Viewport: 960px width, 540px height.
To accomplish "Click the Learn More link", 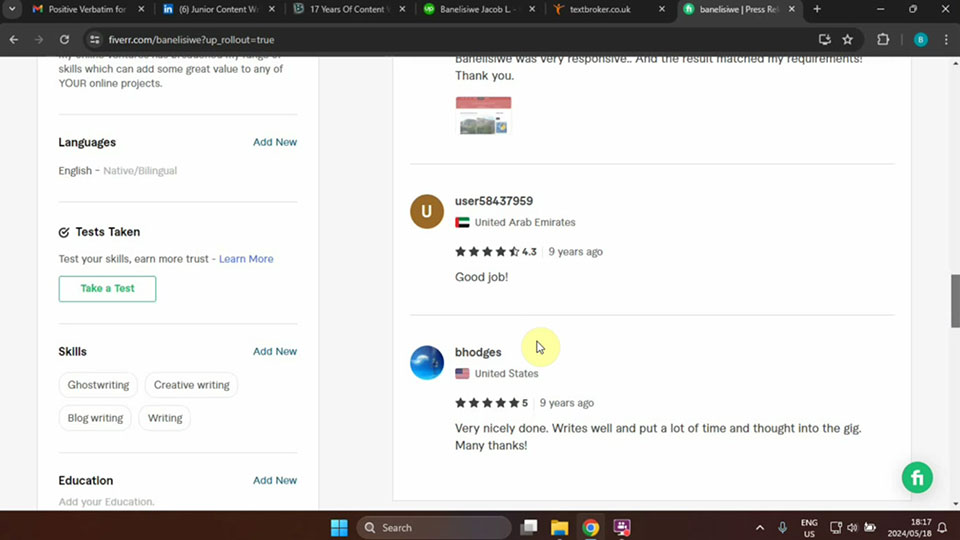I will pyautogui.click(x=246, y=259).
